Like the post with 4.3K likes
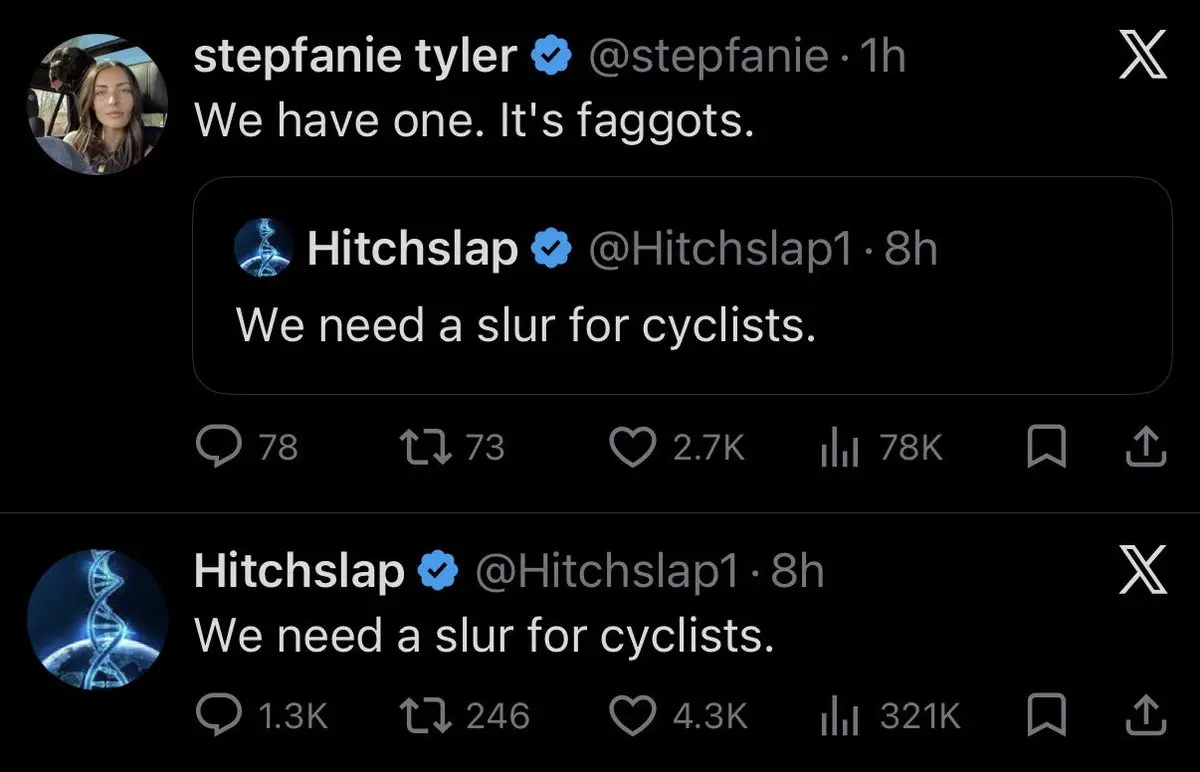The width and height of the screenshot is (1200, 772). click(x=631, y=715)
